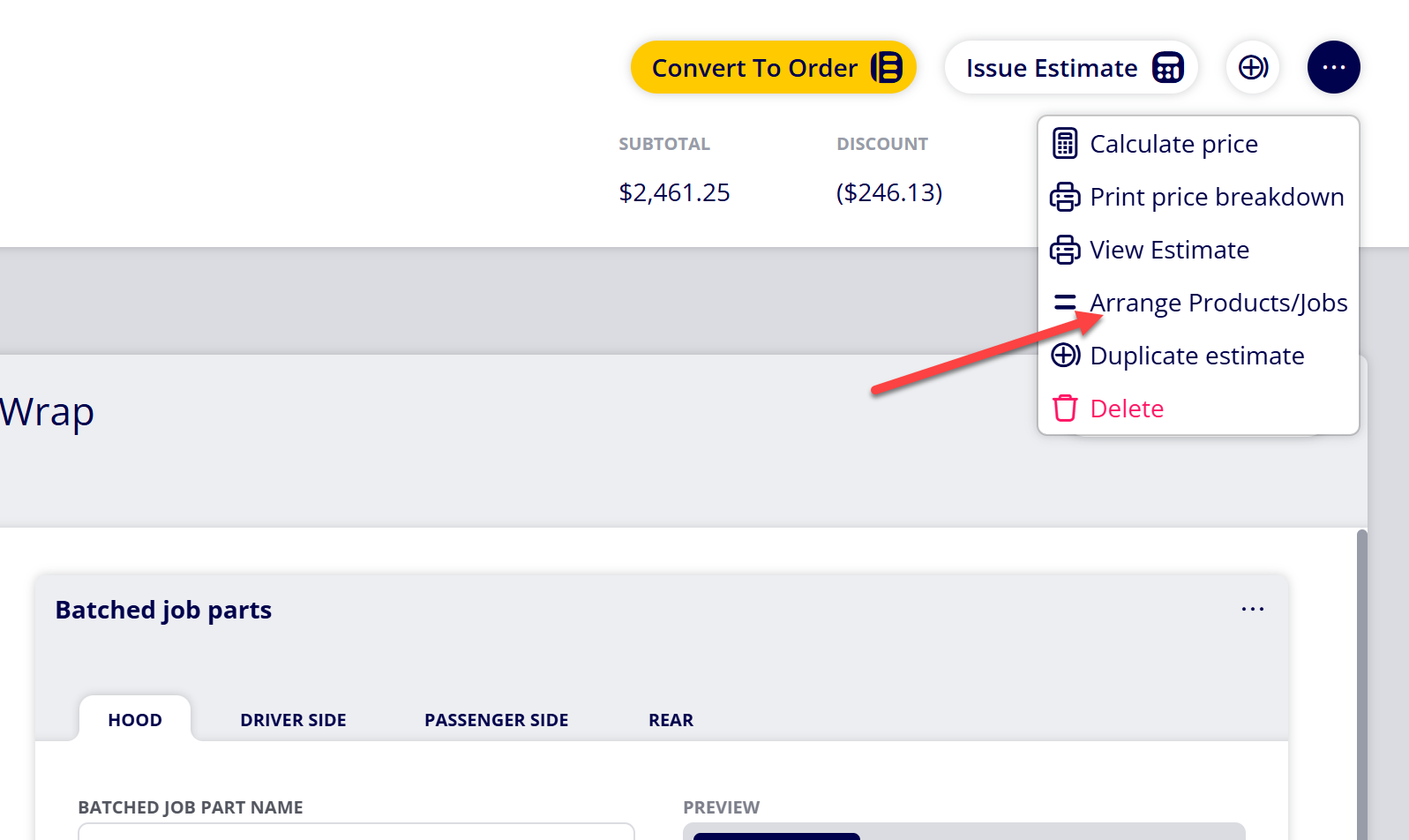Viewport: 1409px width, 840px height.
Task: Click the red trash can icon
Action: (x=1065, y=408)
